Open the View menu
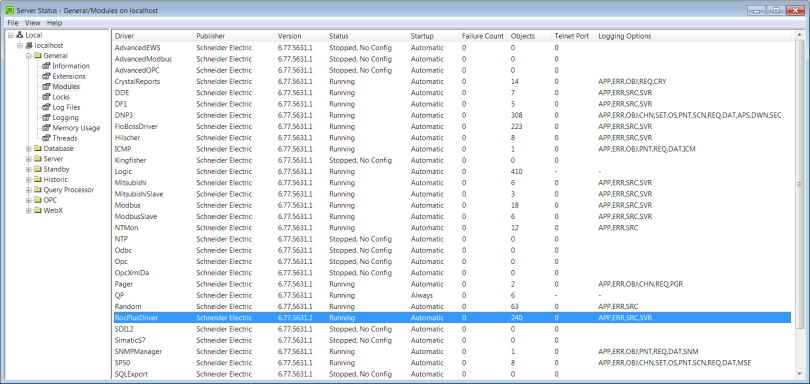The image size is (810, 384). (33, 23)
